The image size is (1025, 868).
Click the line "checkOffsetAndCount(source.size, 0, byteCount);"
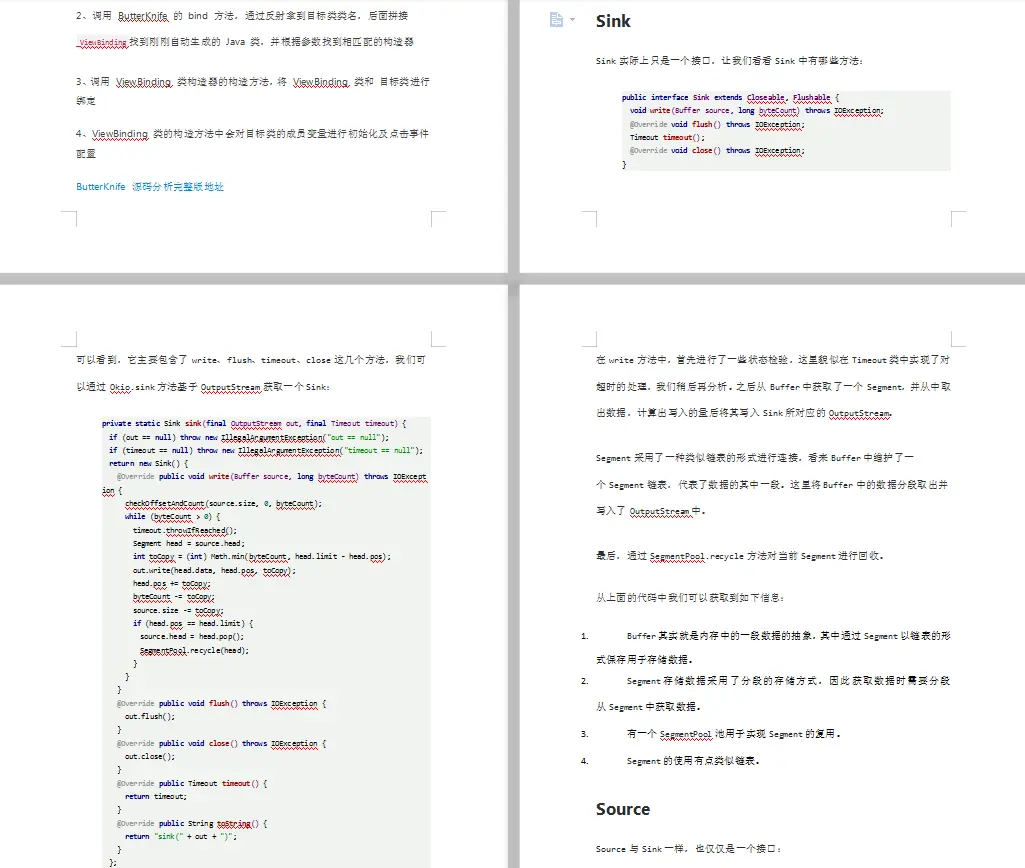pyautogui.click(x=223, y=504)
